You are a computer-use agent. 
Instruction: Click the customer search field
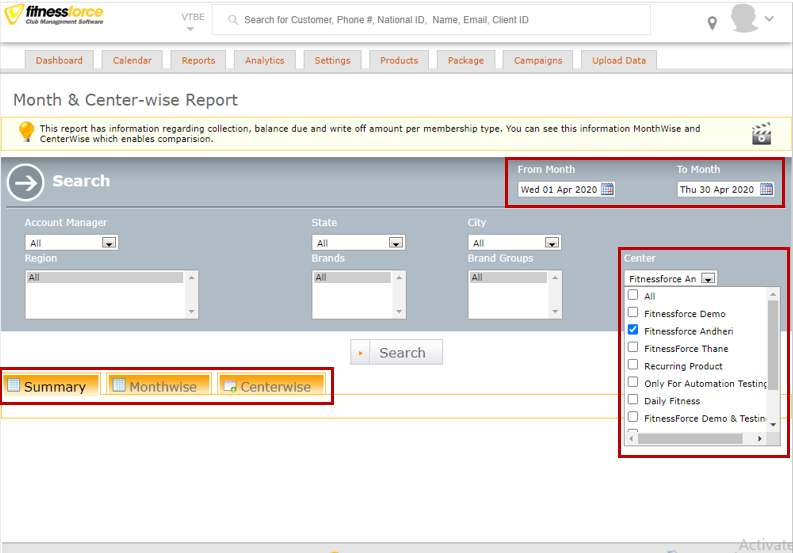(x=431, y=20)
